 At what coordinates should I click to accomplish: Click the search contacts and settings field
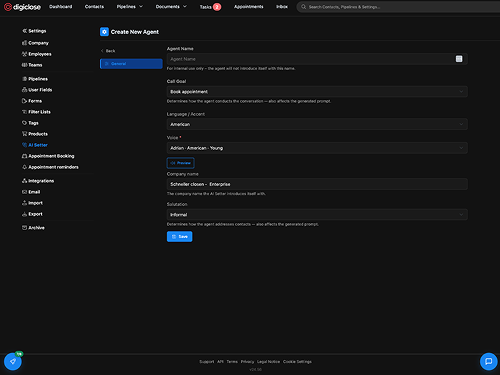pyautogui.click(x=398, y=7)
